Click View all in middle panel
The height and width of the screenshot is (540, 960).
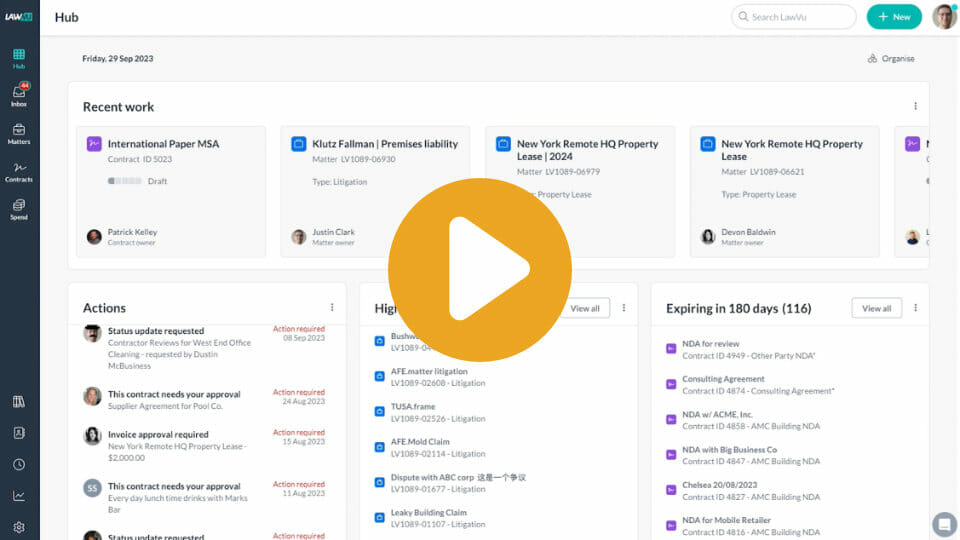585,308
